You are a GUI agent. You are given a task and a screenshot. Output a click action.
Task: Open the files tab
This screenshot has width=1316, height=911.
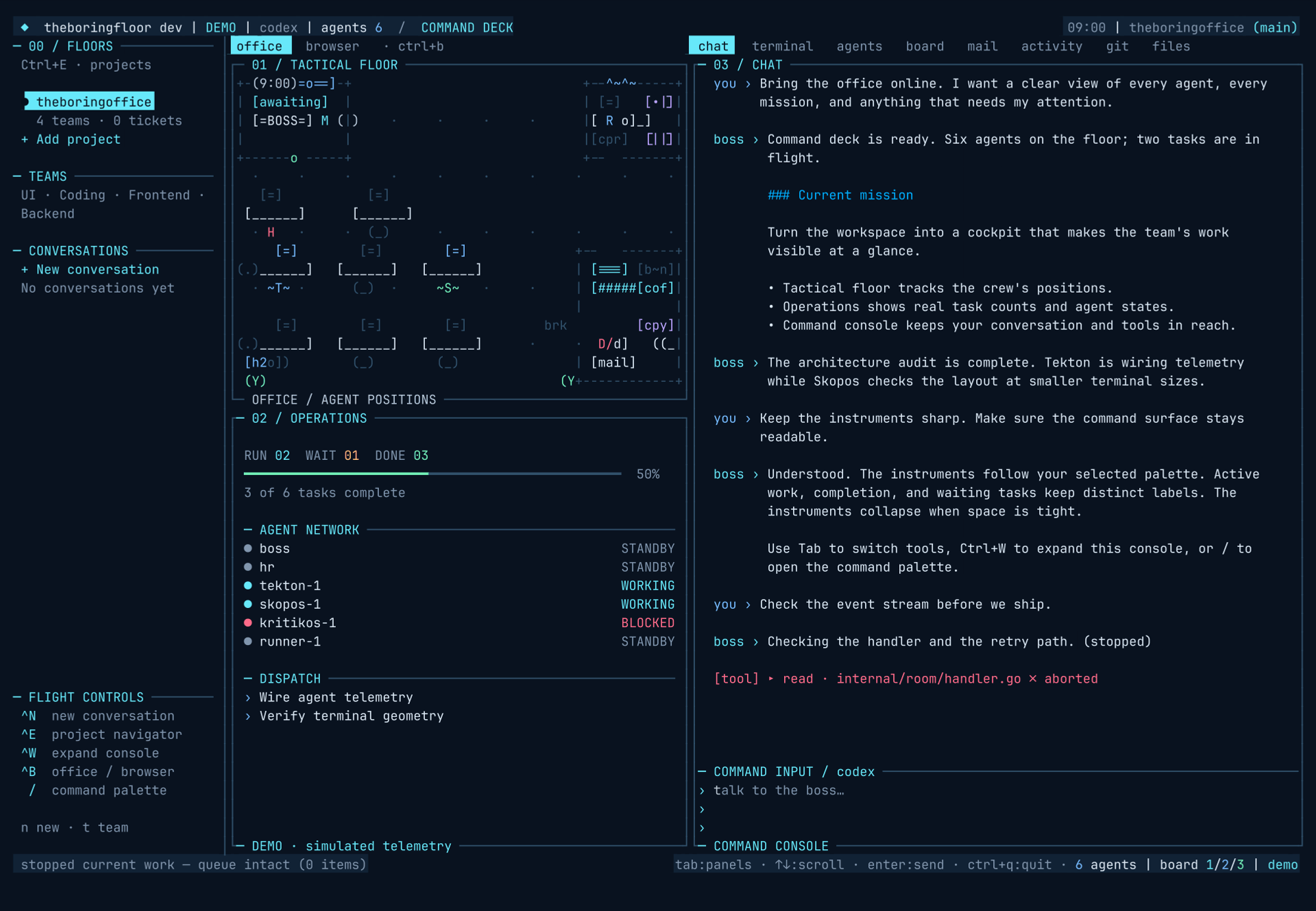pyautogui.click(x=1171, y=46)
